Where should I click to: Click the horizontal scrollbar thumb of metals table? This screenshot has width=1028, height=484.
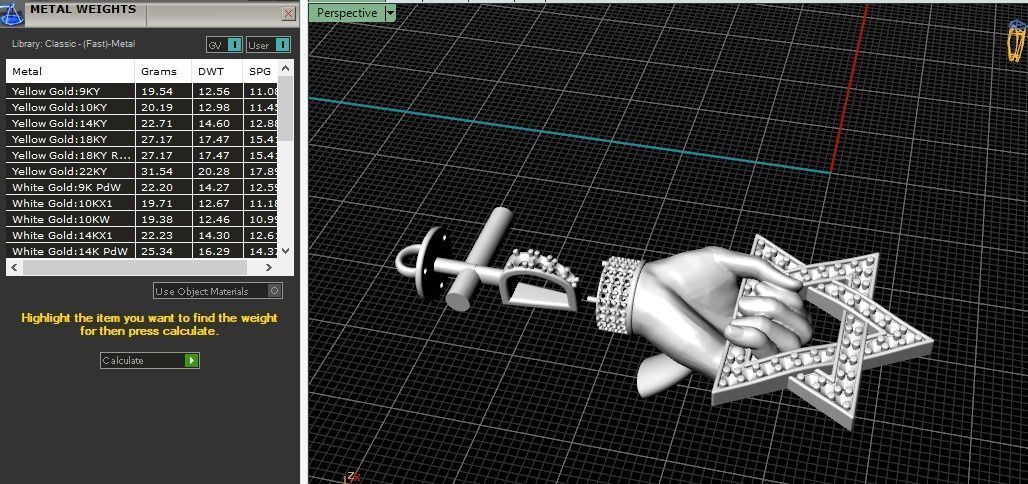click(134, 268)
